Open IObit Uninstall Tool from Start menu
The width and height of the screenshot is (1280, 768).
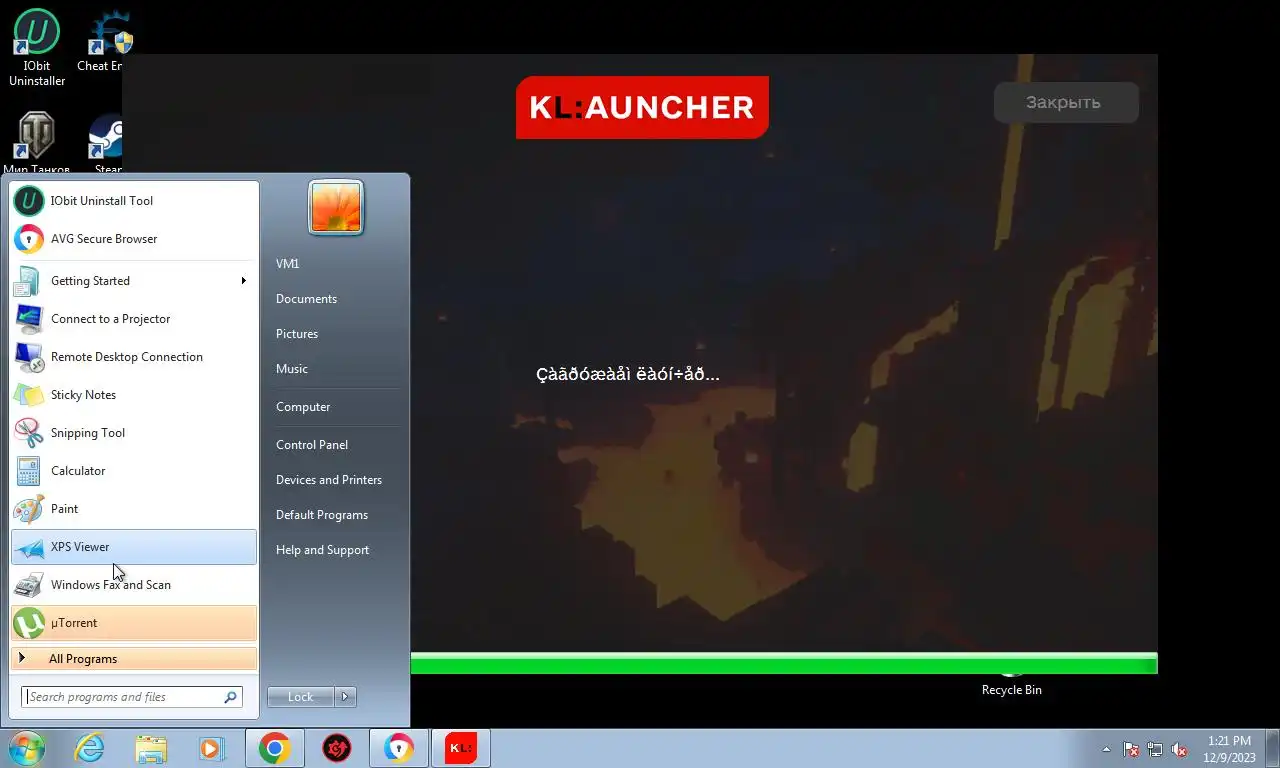pos(134,201)
